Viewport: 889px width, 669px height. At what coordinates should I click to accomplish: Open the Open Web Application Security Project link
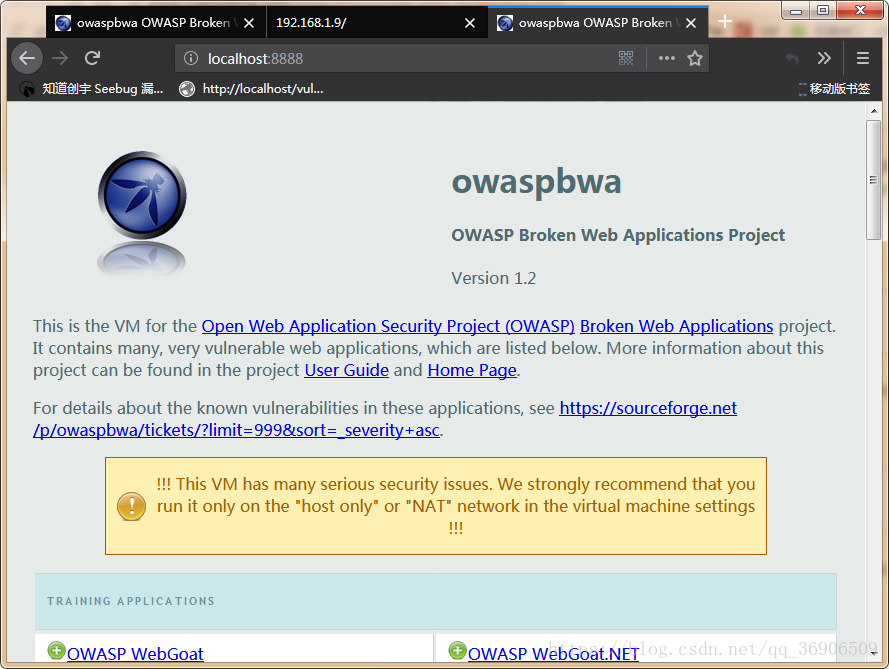click(388, 326)
